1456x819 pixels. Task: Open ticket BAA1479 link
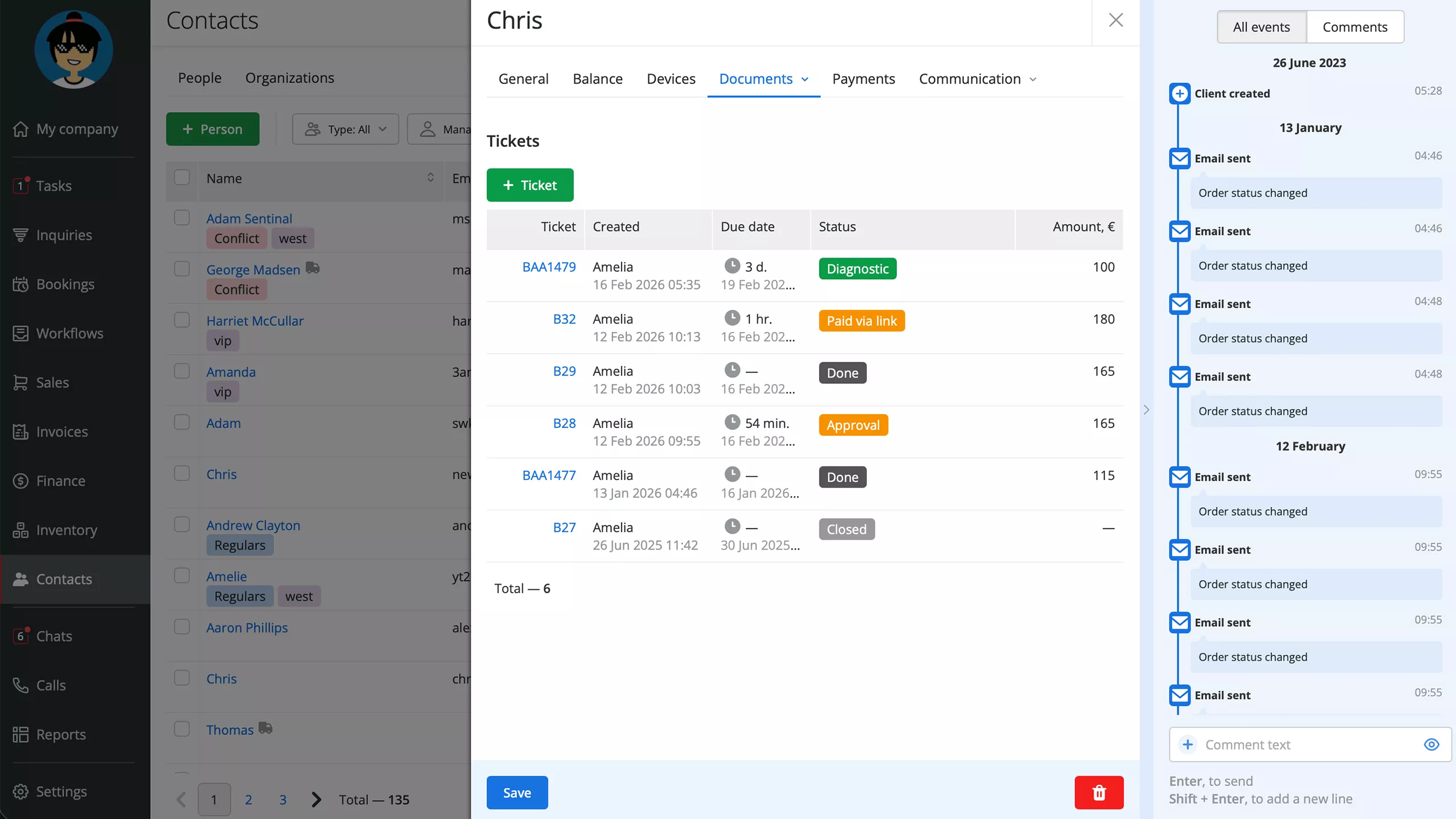point(548,267)
